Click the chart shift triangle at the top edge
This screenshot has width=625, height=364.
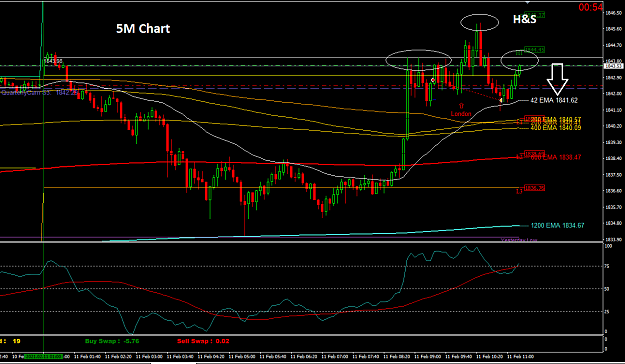pos(527,3)
